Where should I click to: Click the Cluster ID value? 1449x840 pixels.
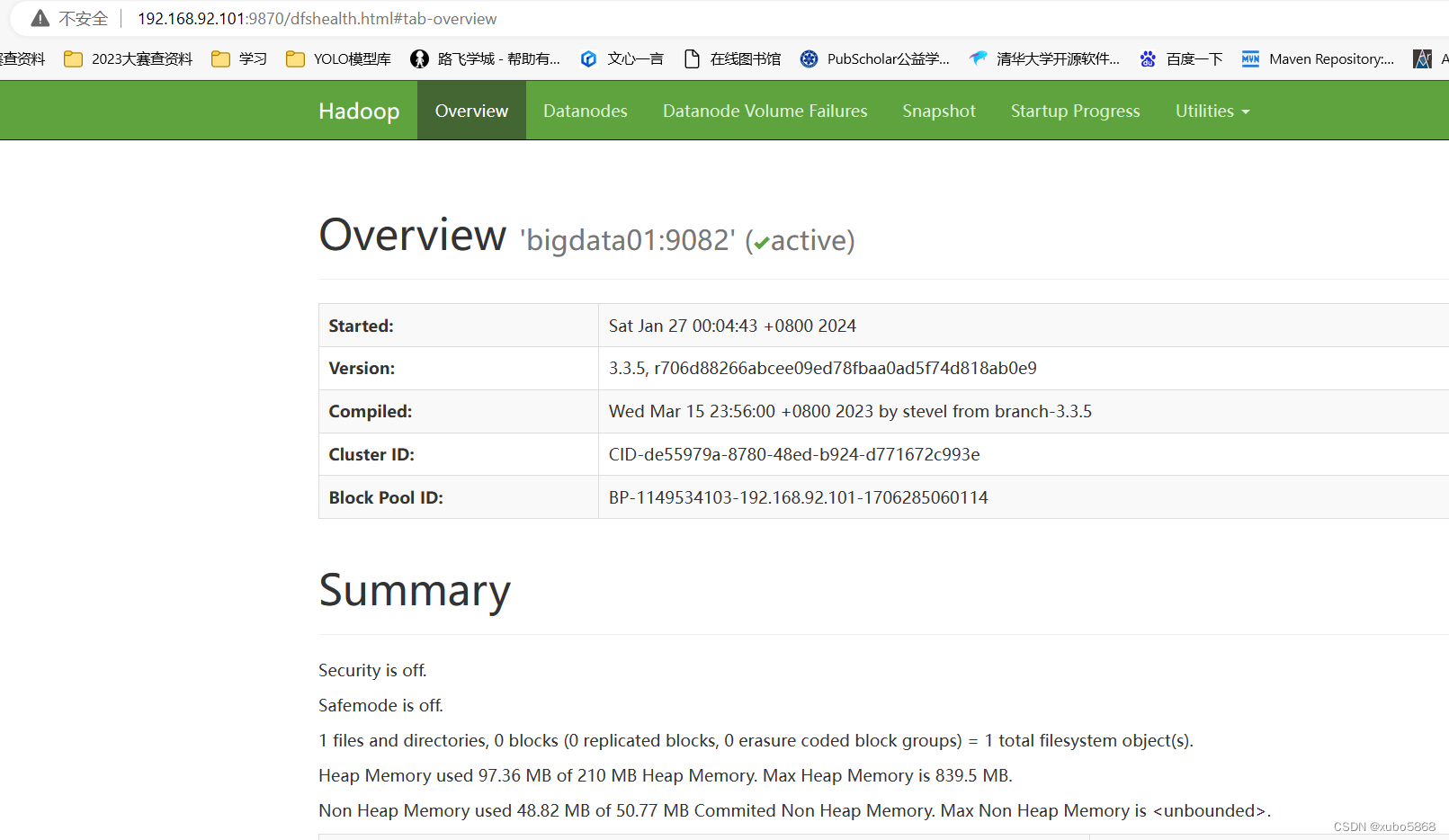794,454
